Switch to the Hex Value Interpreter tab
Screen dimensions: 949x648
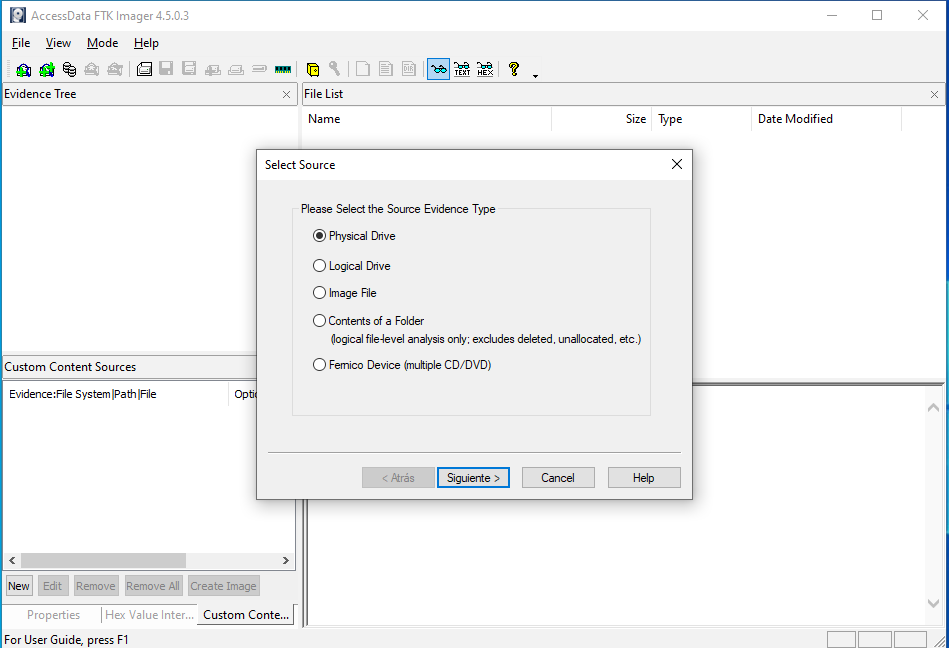pyautogui.click(x=149, y=615)
